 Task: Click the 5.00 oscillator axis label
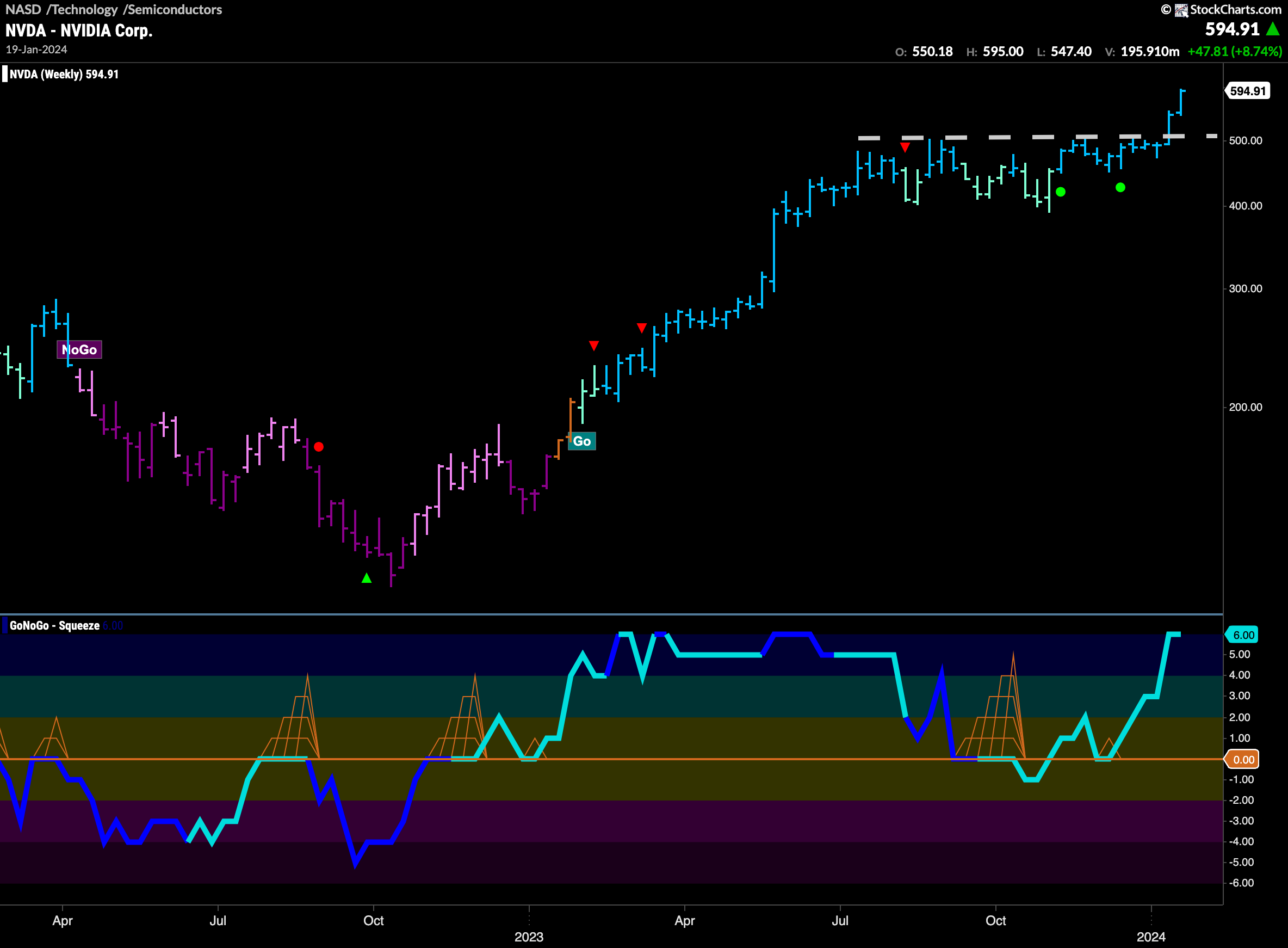tap(1239, 655)
